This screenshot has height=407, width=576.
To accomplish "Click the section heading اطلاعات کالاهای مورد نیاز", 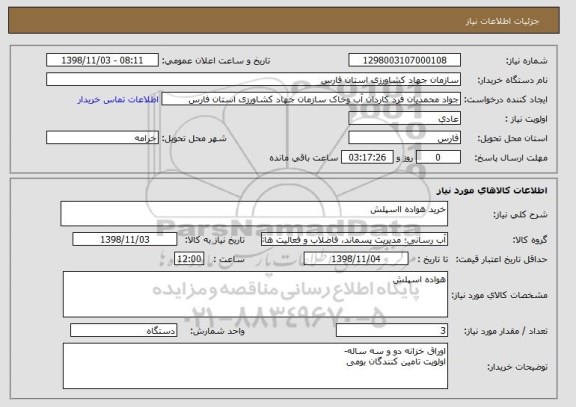I will click(492, 190).
